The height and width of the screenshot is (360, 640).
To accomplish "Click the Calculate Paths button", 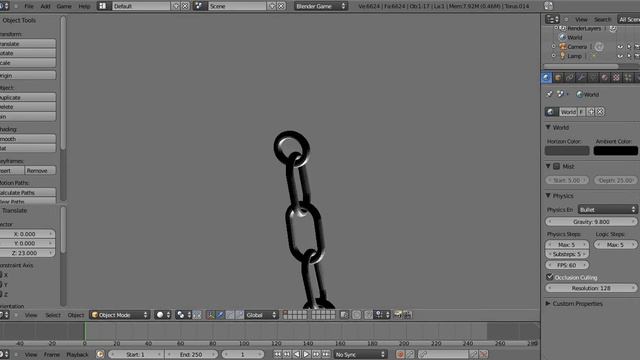I will [28, 192].
